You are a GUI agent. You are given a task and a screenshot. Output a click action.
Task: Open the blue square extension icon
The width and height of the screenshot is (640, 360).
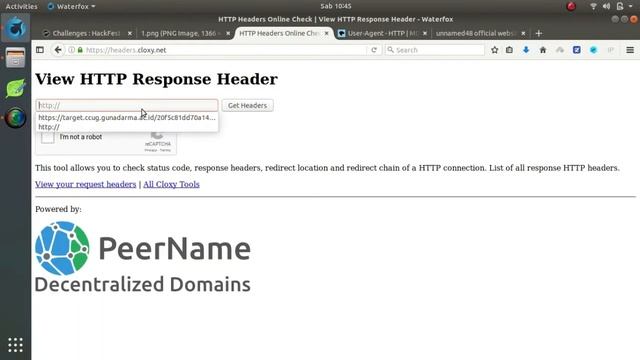577,50
